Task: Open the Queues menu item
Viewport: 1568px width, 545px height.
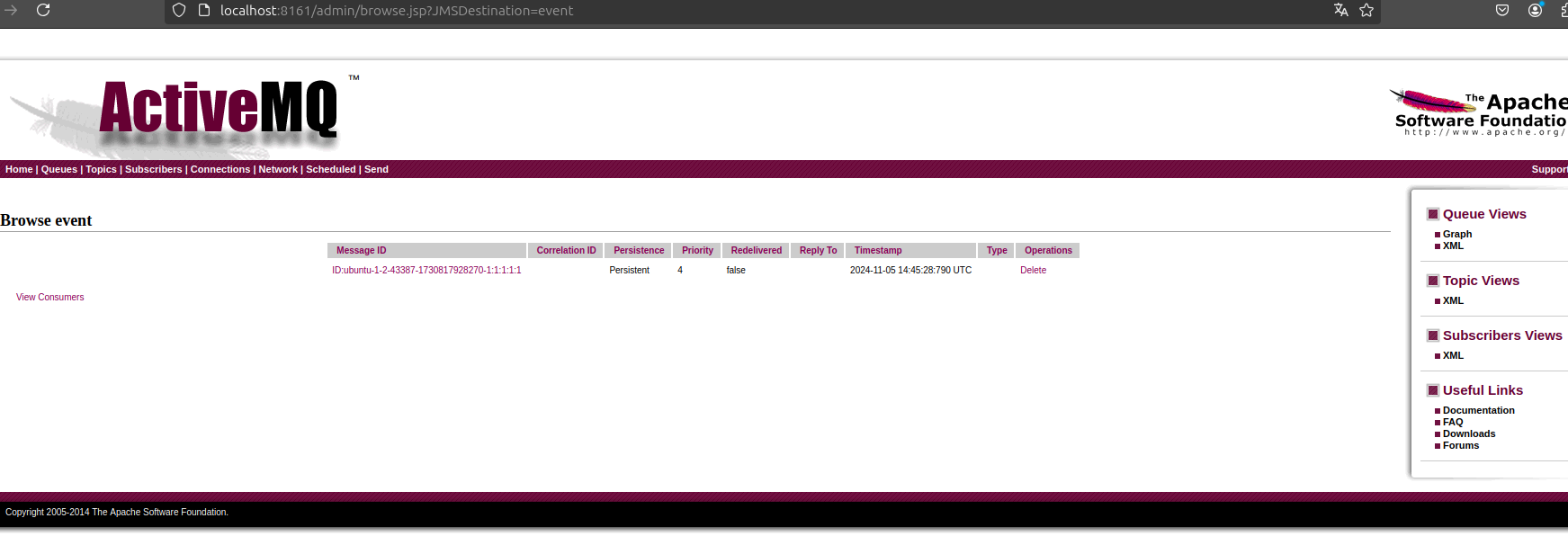Action: coord(59,169)
